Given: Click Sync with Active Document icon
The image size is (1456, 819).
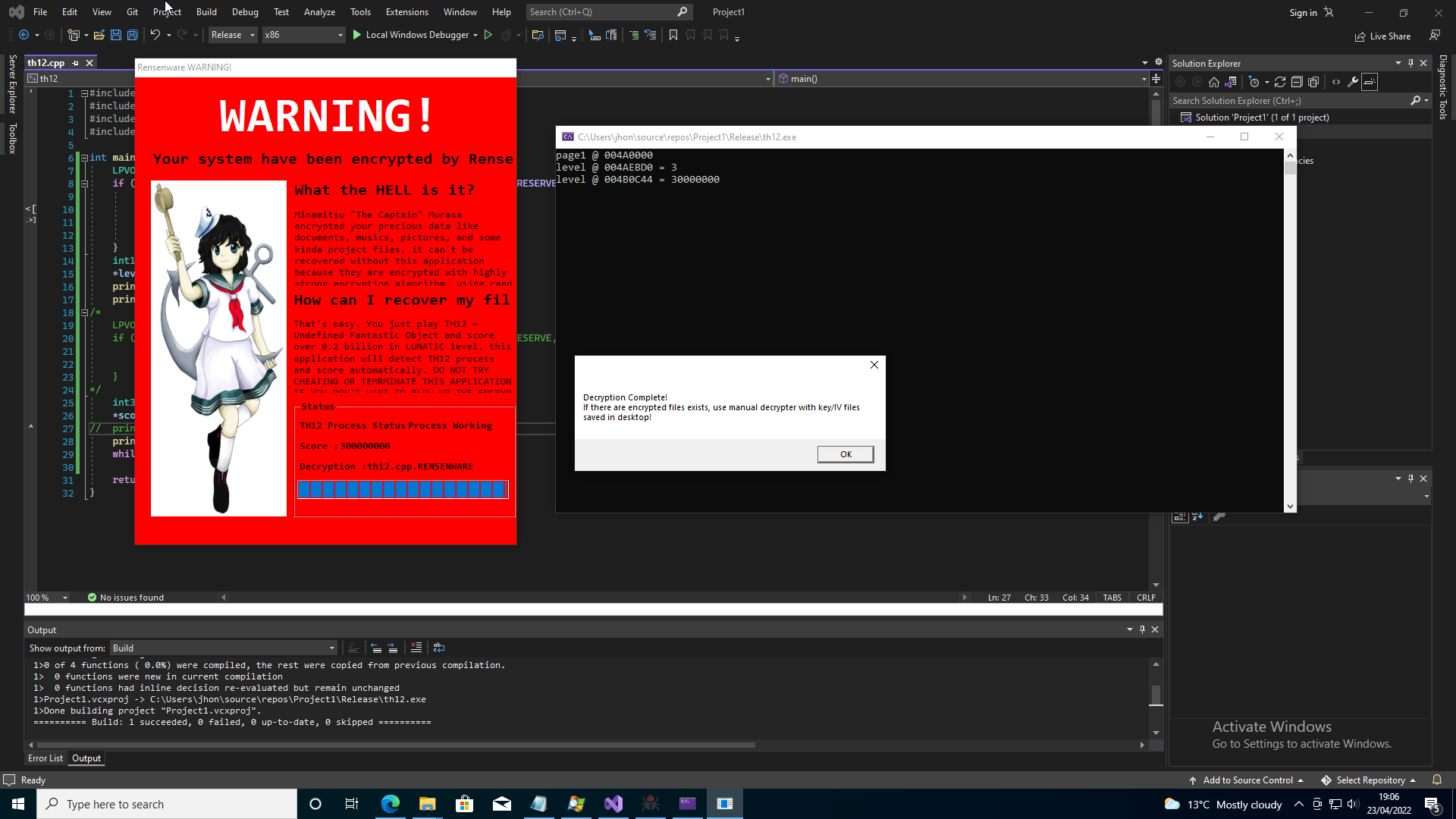Looking at the screenshot, I should tap(1280, 82).
